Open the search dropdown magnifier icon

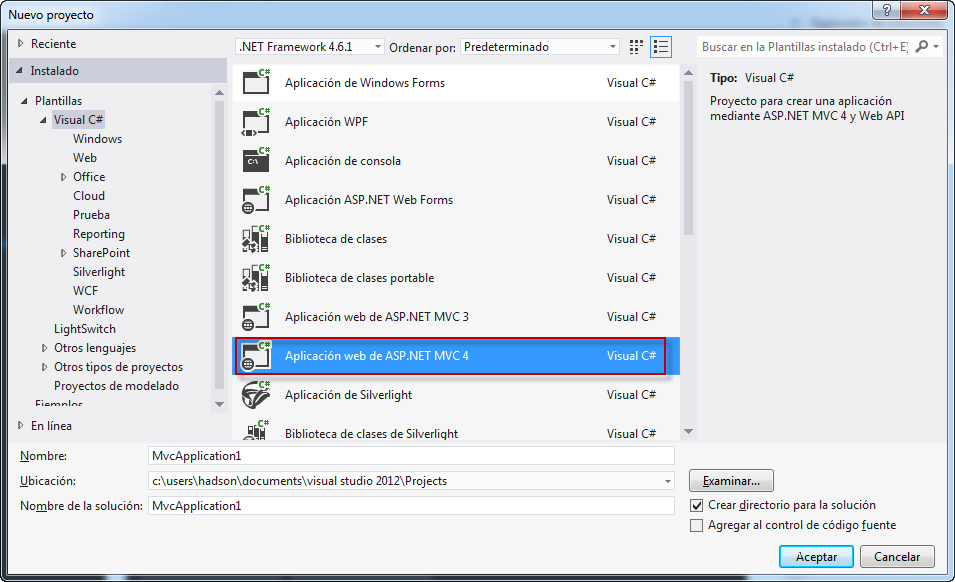(x=921, y=46)
